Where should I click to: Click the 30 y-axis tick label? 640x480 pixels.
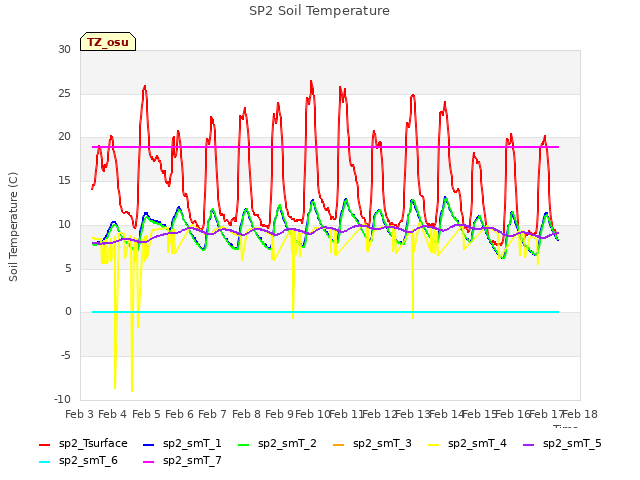(x=64, y=49)
